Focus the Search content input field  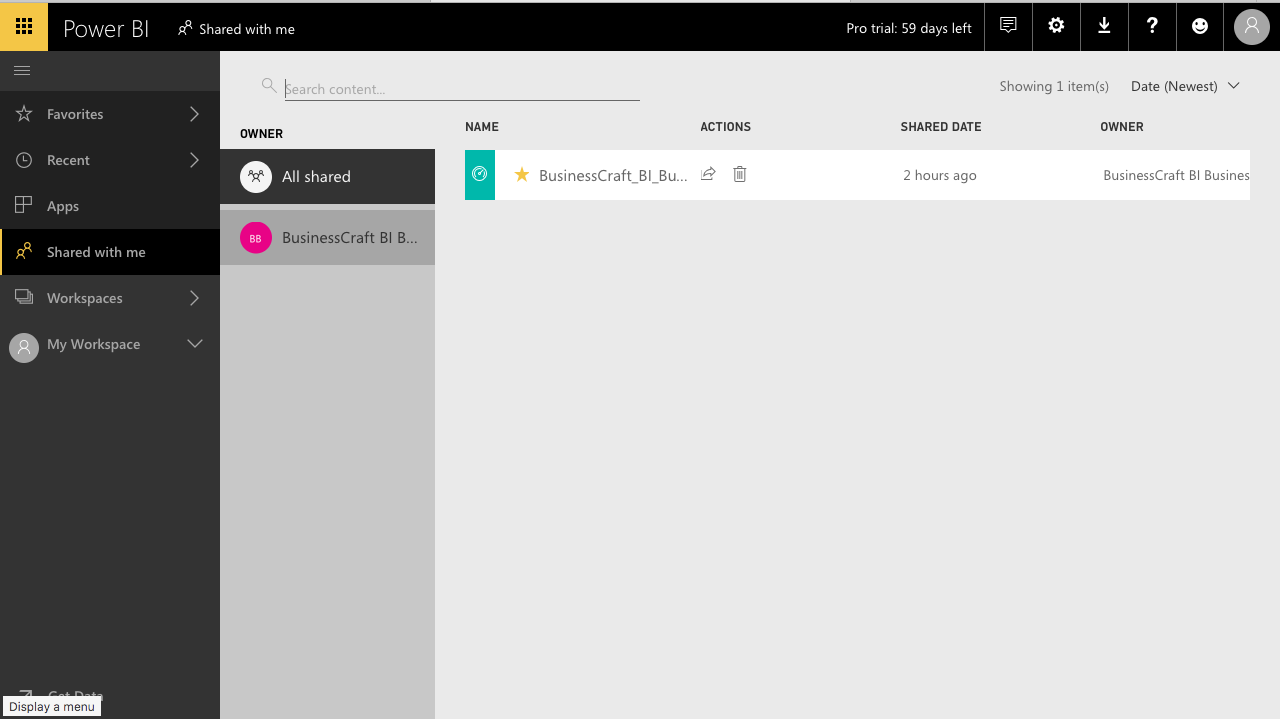[x=462, y=89]
